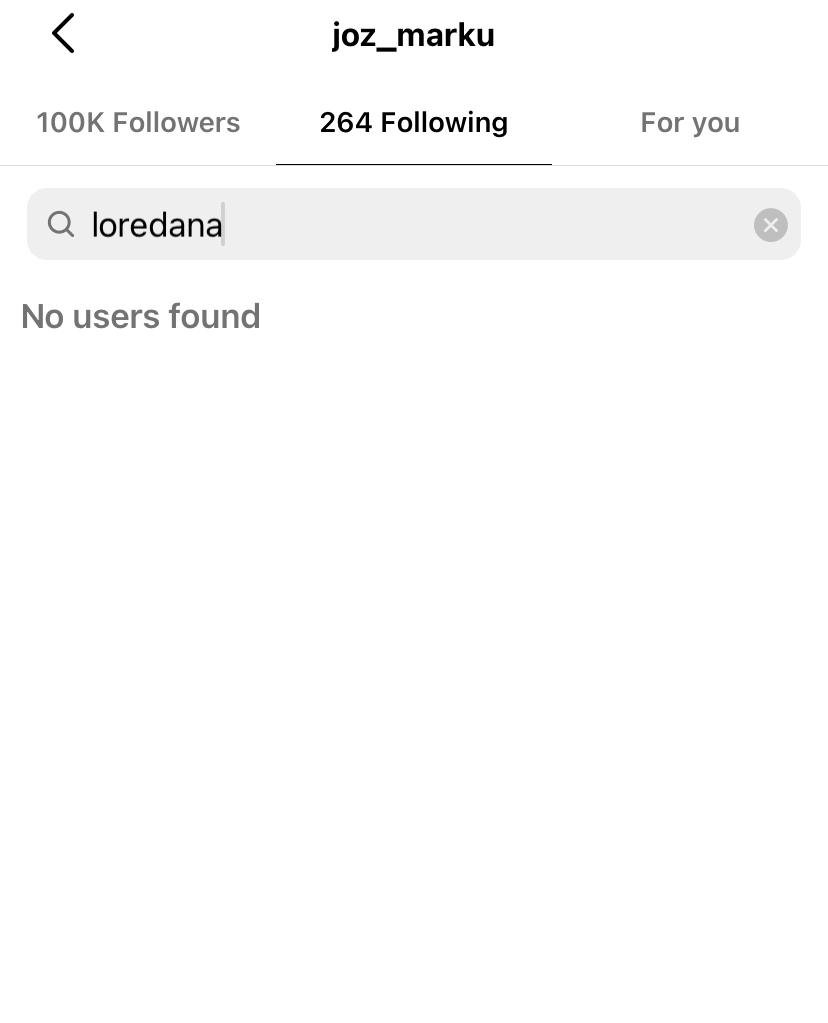This screenshot has width=828, height=1023.
Task: Place cursor after the word loredana
Action: tap(224, 225)
